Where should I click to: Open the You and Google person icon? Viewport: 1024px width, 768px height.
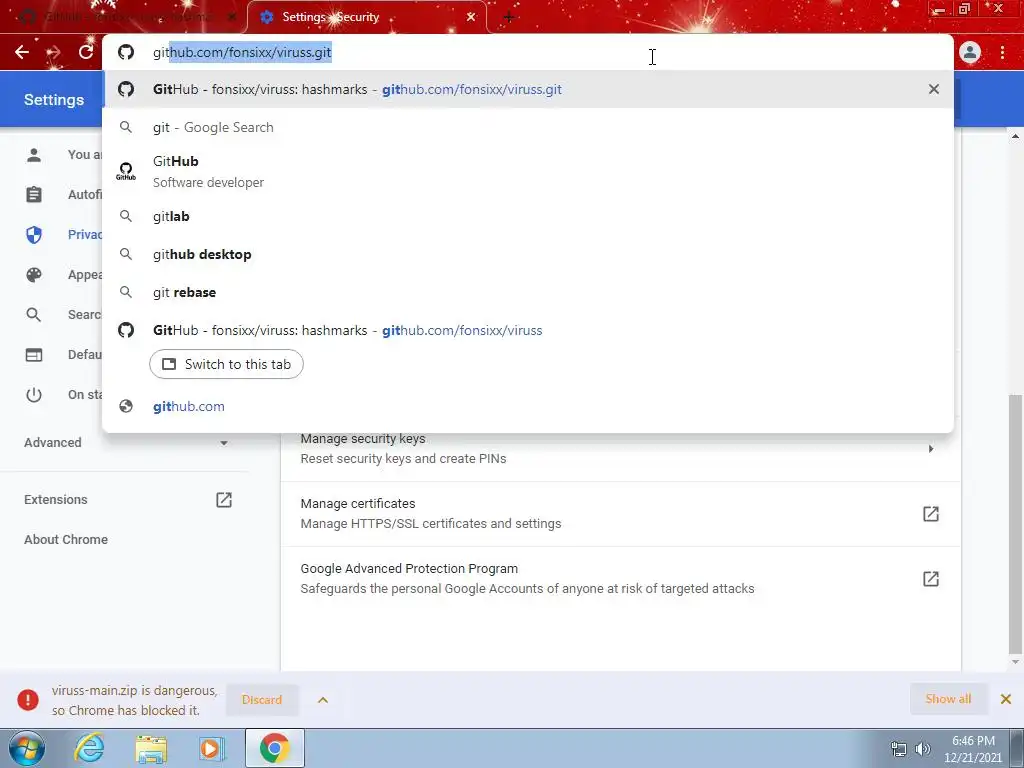click(34, 155)
